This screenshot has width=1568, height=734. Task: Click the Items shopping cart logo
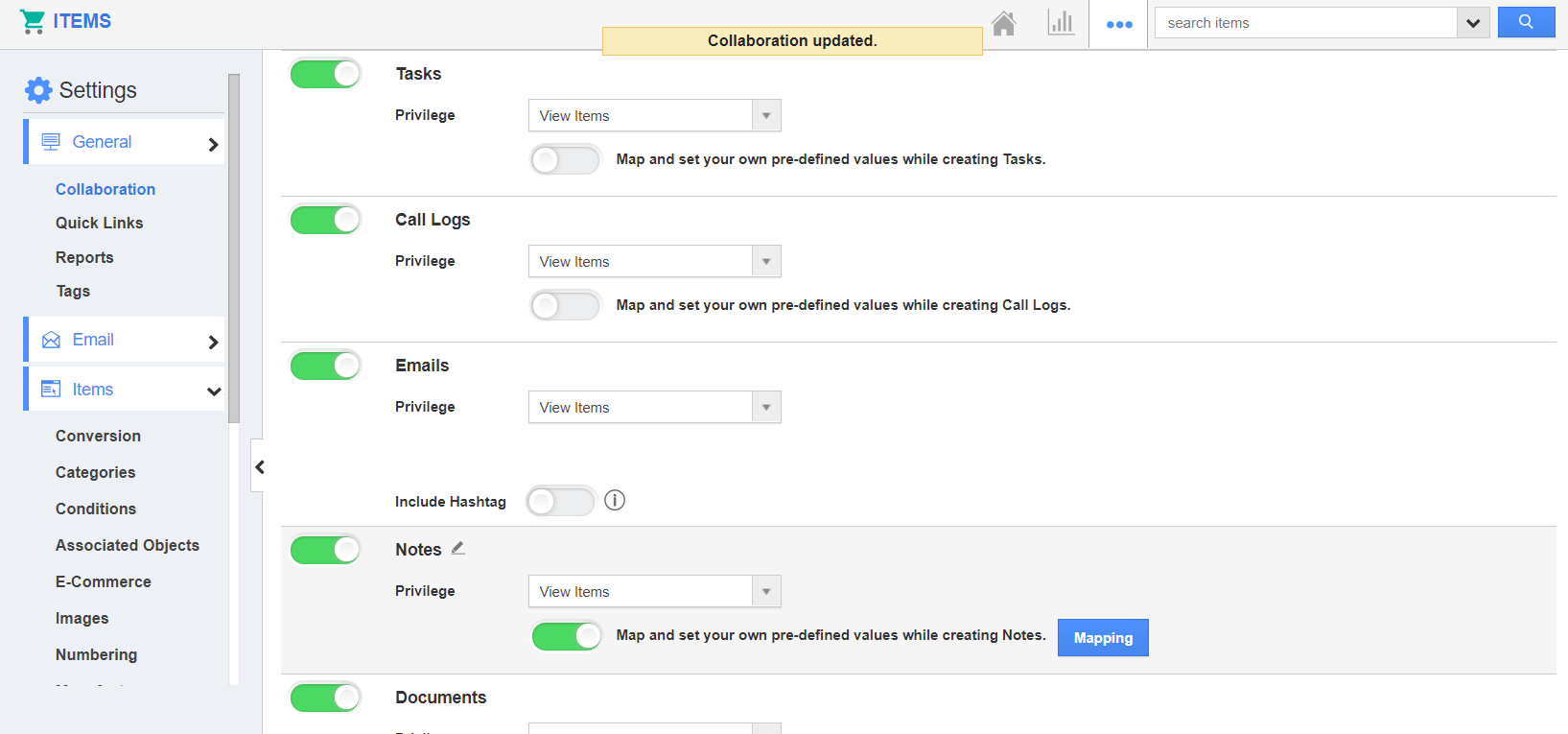pos(33,21)
